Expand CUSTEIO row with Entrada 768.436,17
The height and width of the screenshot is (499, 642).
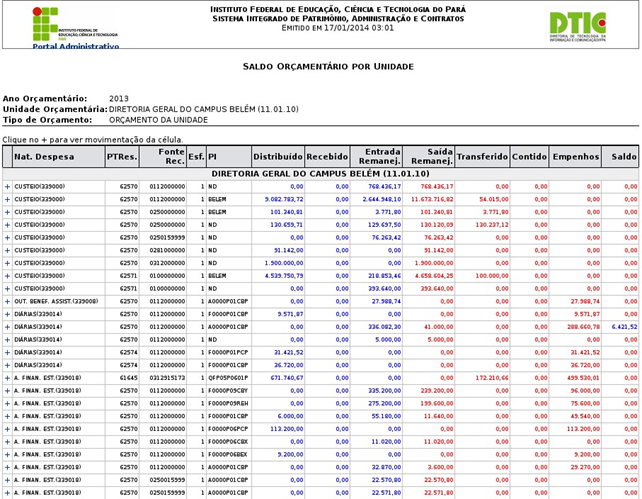click(x=7, y=187)
